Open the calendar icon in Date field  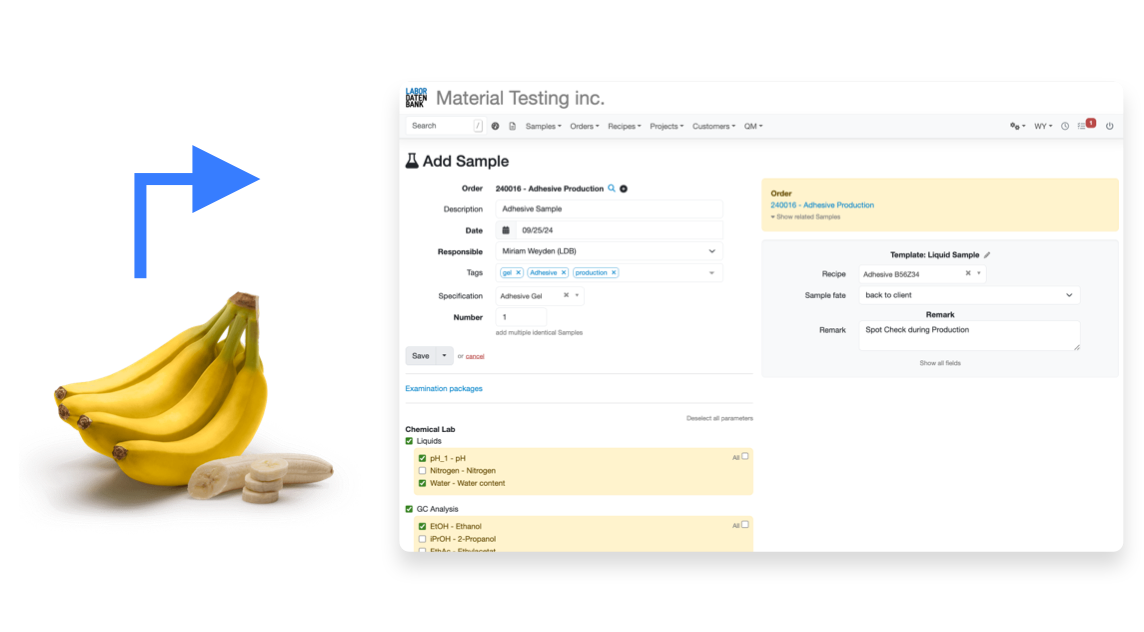coord(506,230)
